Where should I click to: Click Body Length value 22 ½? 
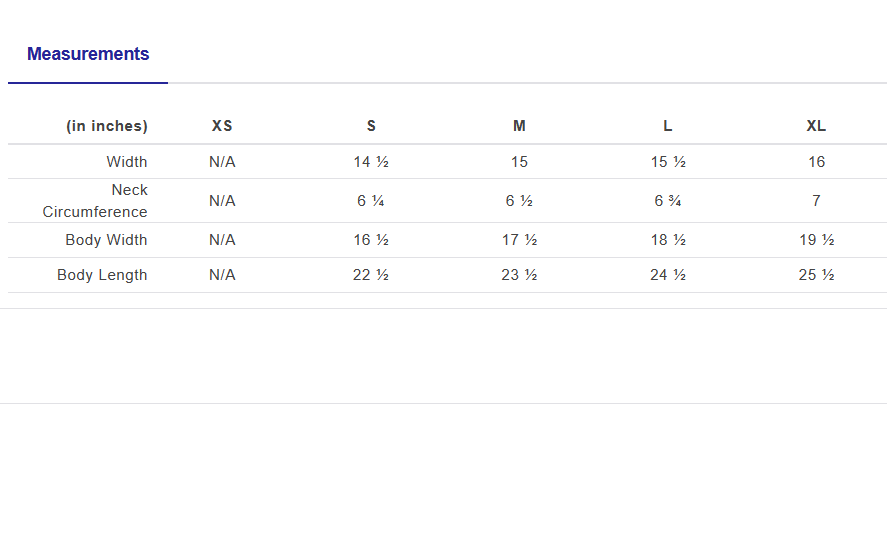tap(371, 275)
